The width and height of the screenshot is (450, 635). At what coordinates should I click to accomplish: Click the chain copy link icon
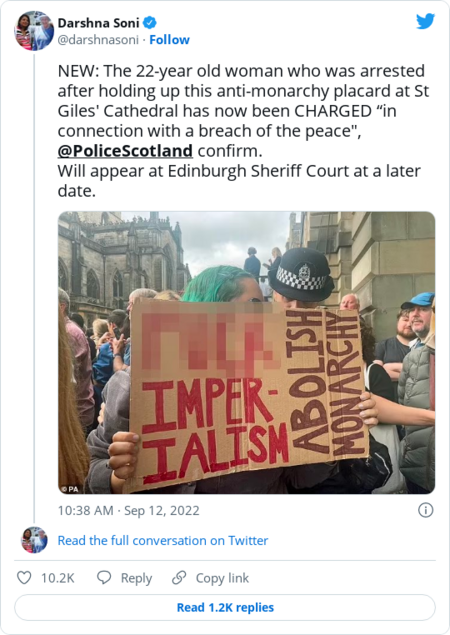point(179,577)
